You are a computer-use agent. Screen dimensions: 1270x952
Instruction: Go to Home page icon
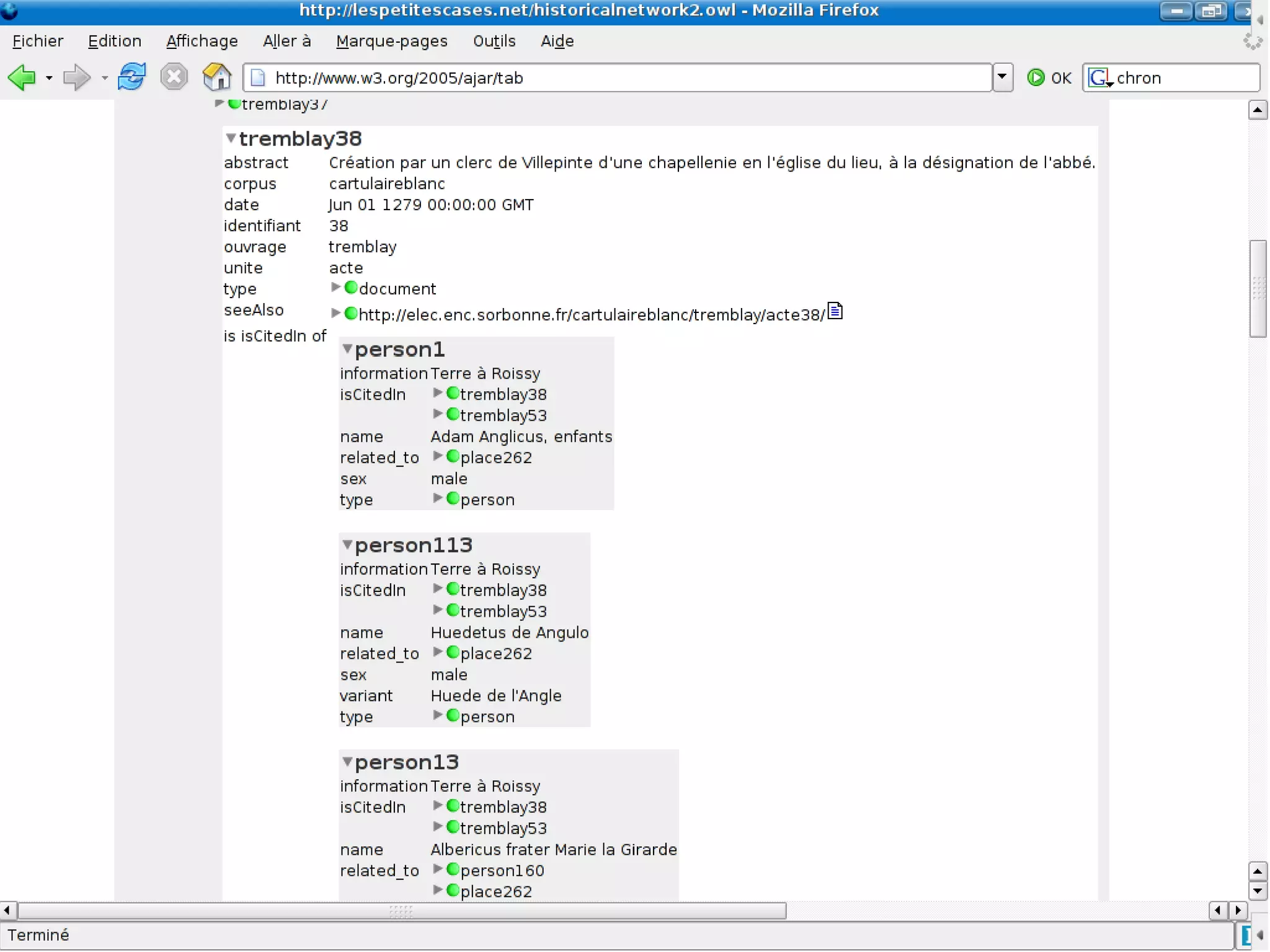click(x=216, y=77)
